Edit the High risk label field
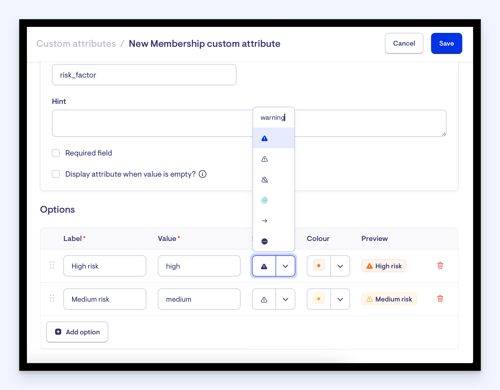This screenshot has width=500, height=390. pos(105,266)
